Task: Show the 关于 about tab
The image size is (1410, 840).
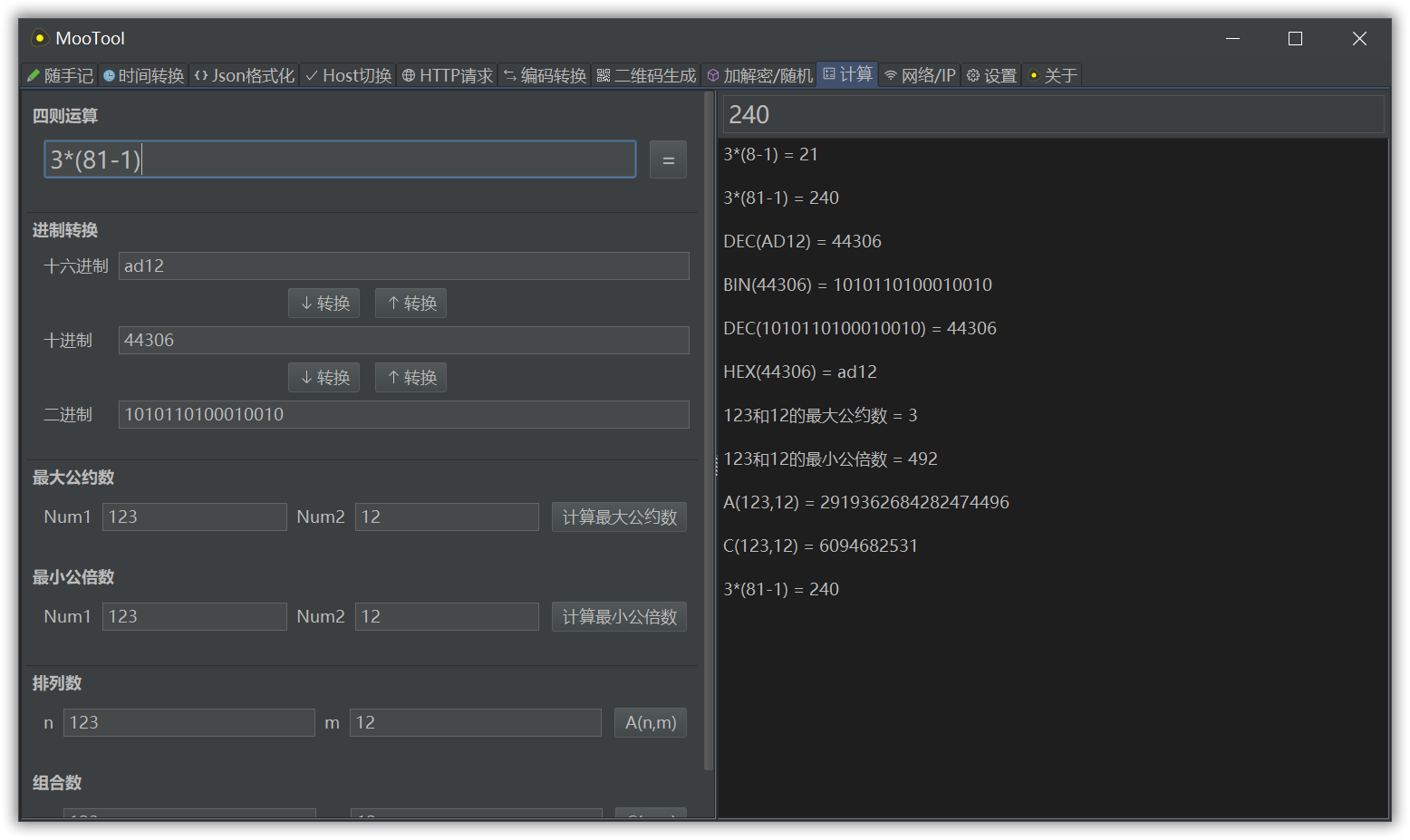Action: [1053, 75]
